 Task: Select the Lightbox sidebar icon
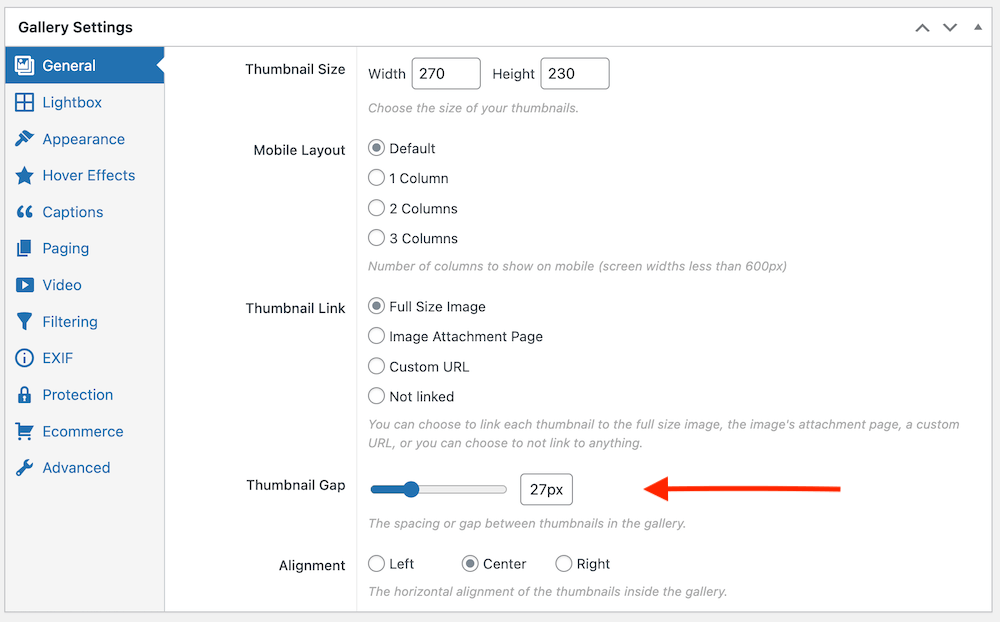pyautogui.click(x=26, y=102)
